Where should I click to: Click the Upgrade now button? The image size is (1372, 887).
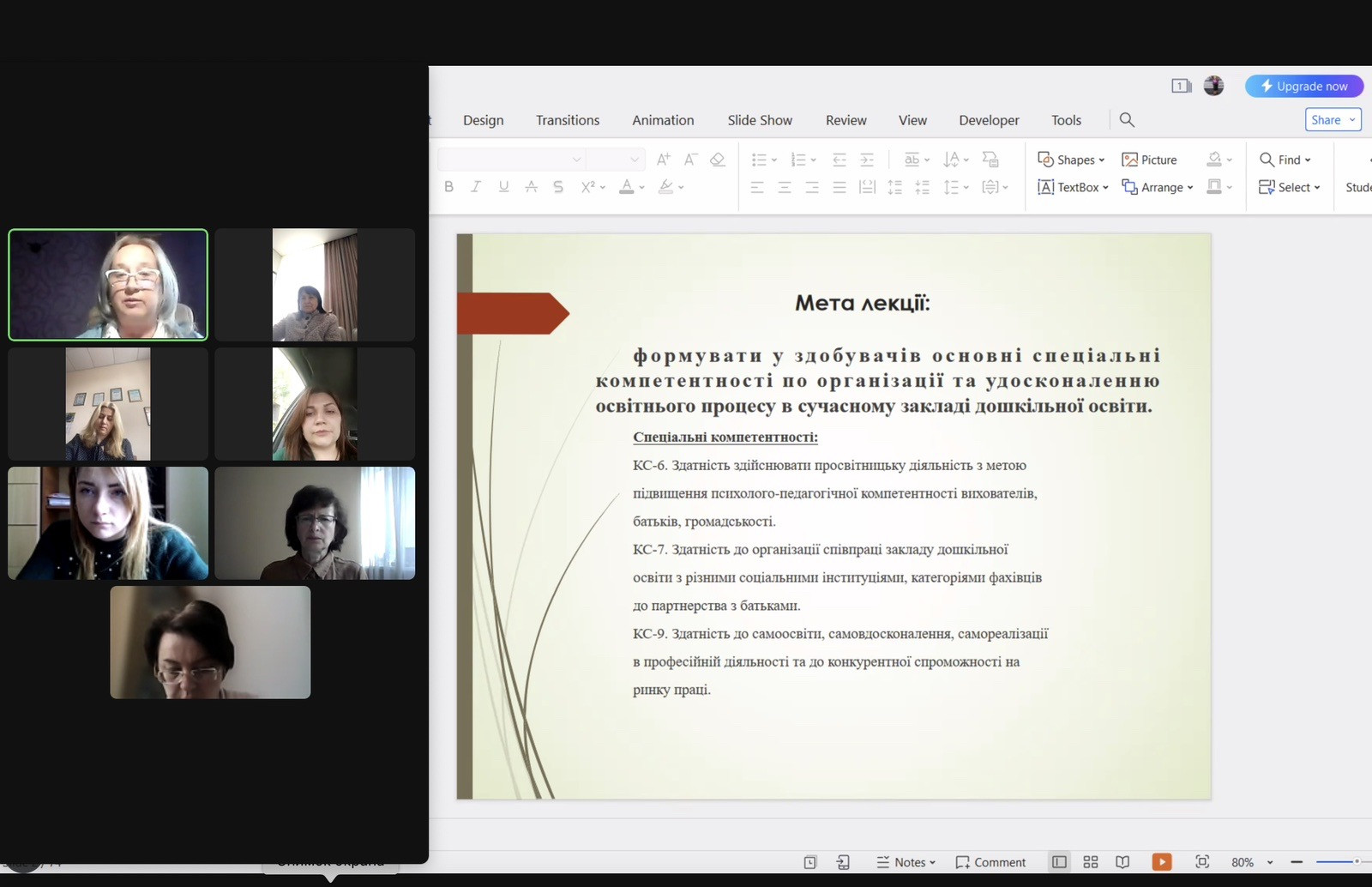point(1303,86)
